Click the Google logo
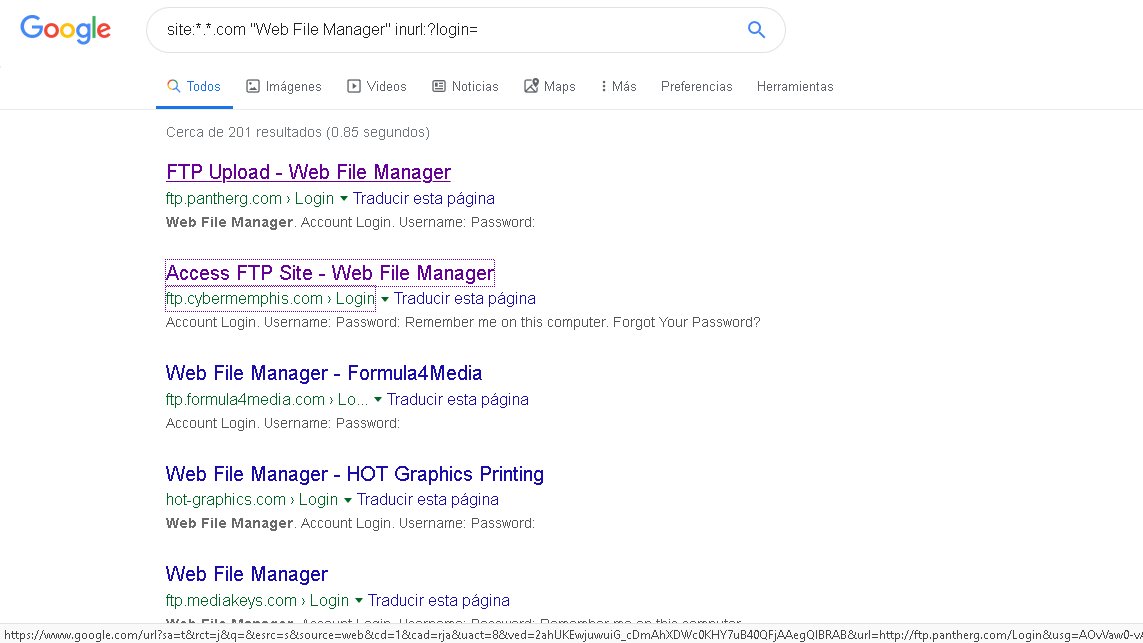 (66, 29)
